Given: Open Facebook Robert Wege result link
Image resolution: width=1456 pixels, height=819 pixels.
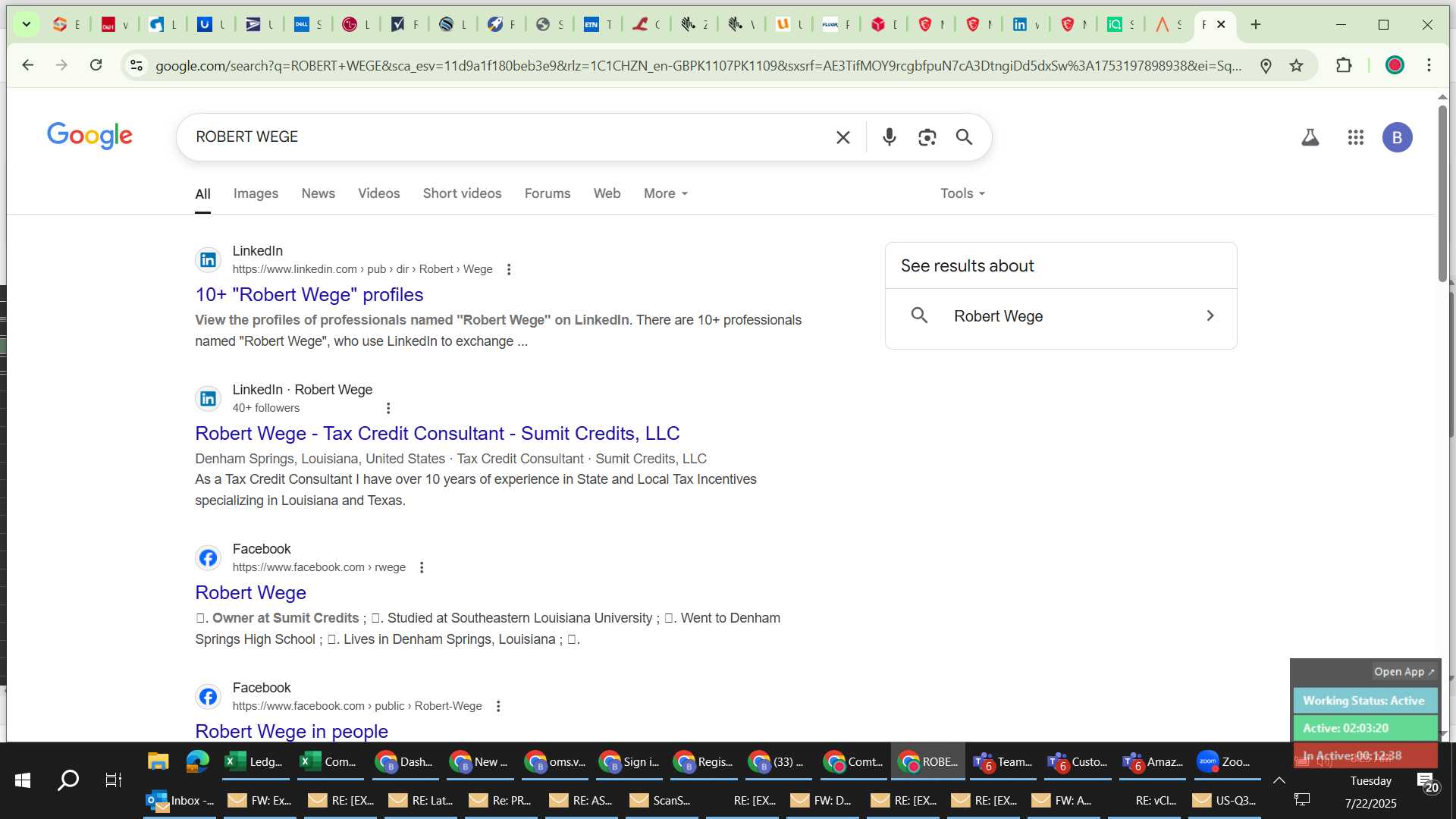Looking at the screenshot, I should tap(250, 593).
